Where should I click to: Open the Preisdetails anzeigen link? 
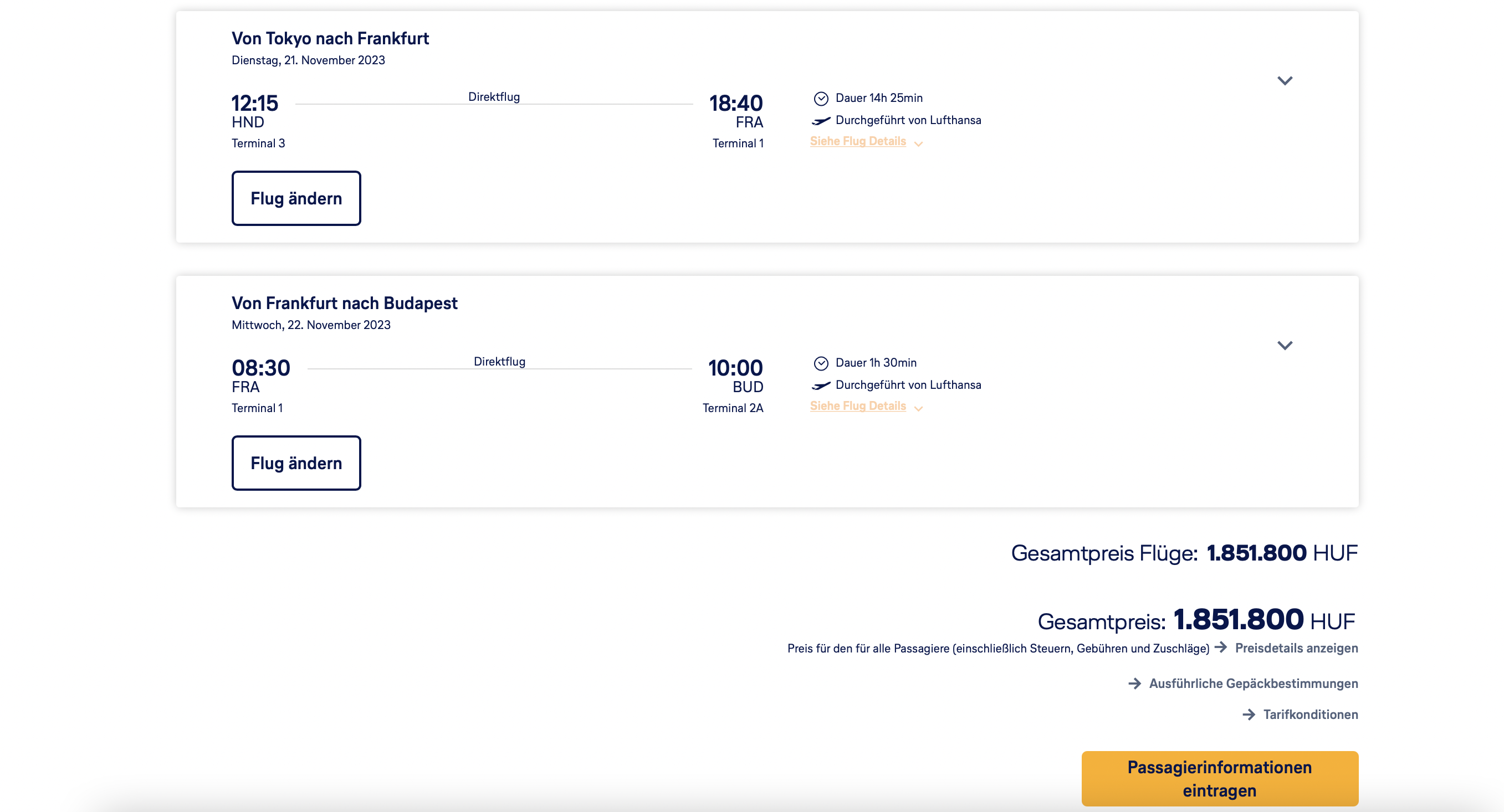pos(1296,648)
